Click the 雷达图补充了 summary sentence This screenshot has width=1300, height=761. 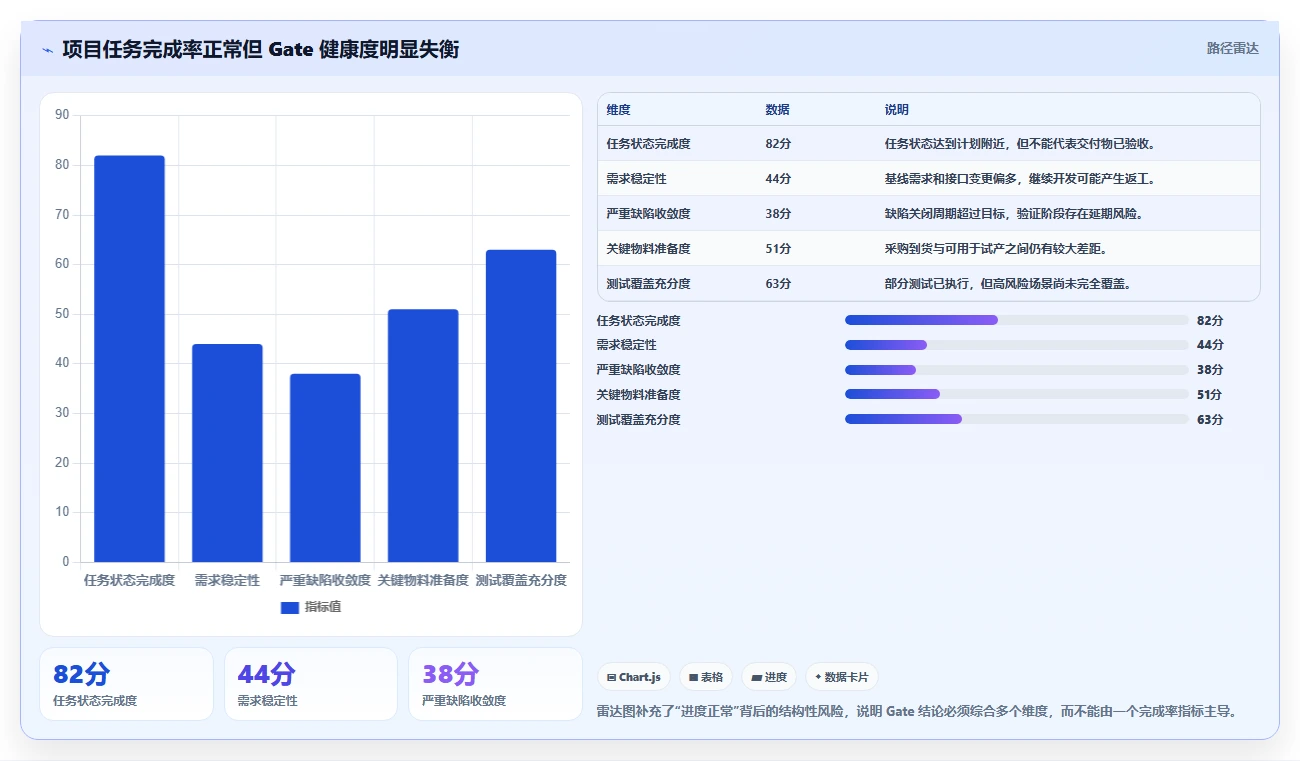917,712
